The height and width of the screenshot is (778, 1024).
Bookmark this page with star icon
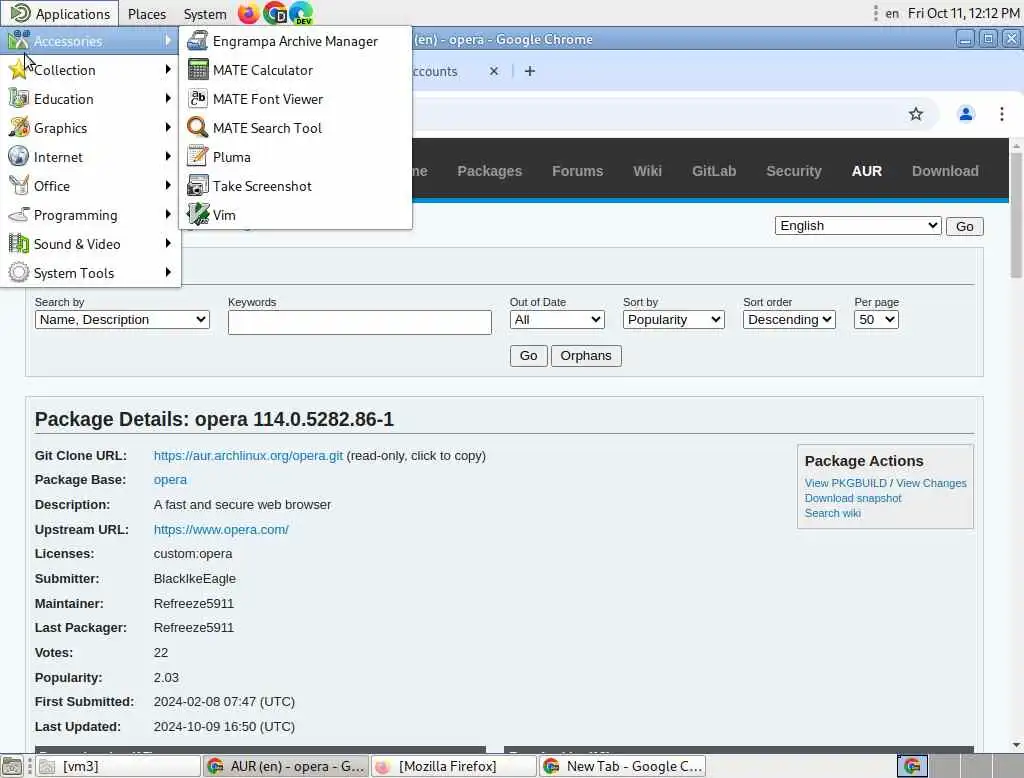pyautogui.click(x=916, y=114)
